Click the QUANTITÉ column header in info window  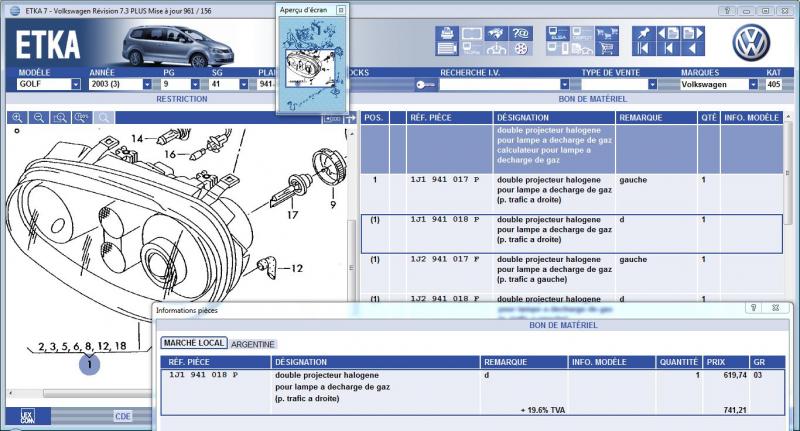click(679, 362)
